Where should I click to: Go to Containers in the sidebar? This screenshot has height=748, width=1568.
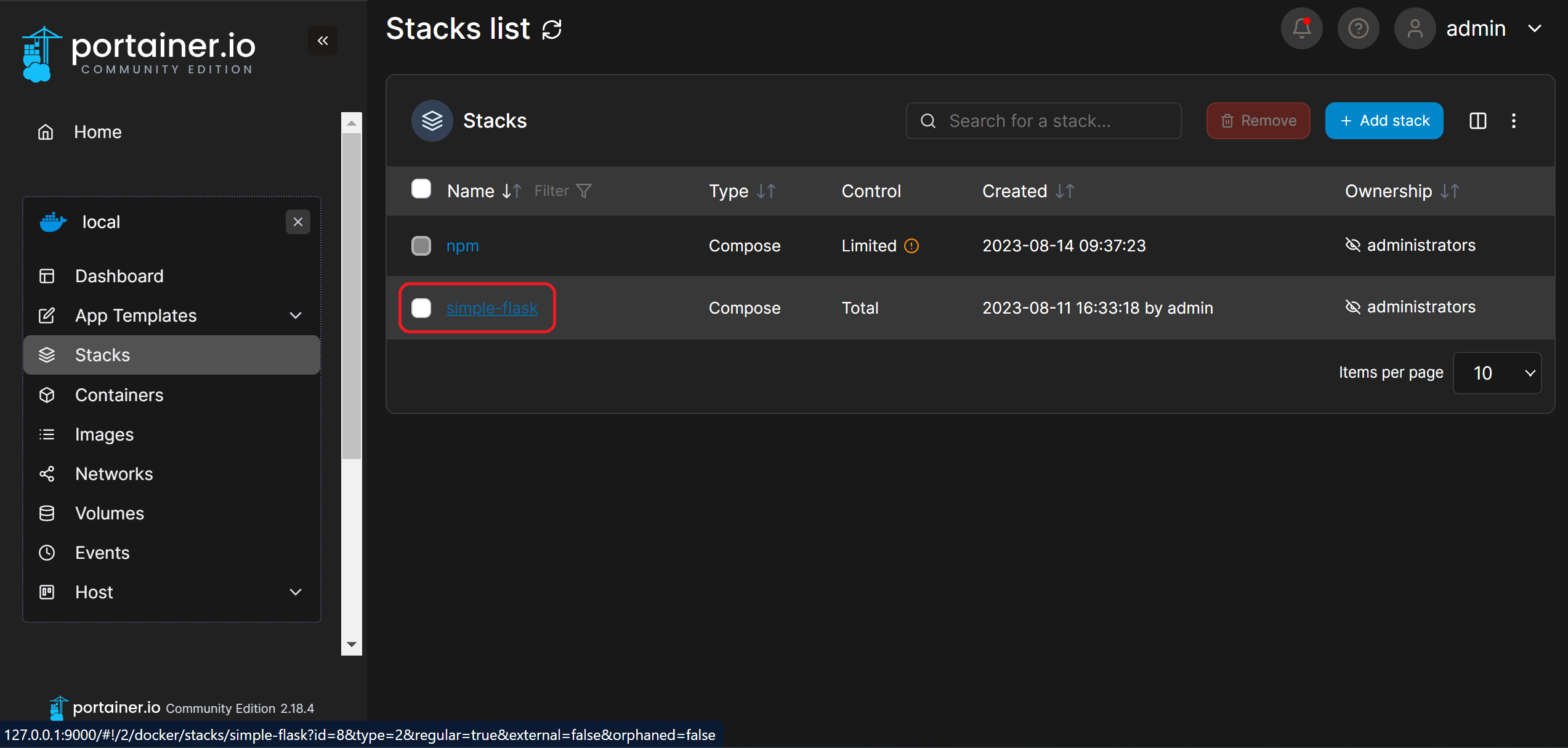coord(119,395)
